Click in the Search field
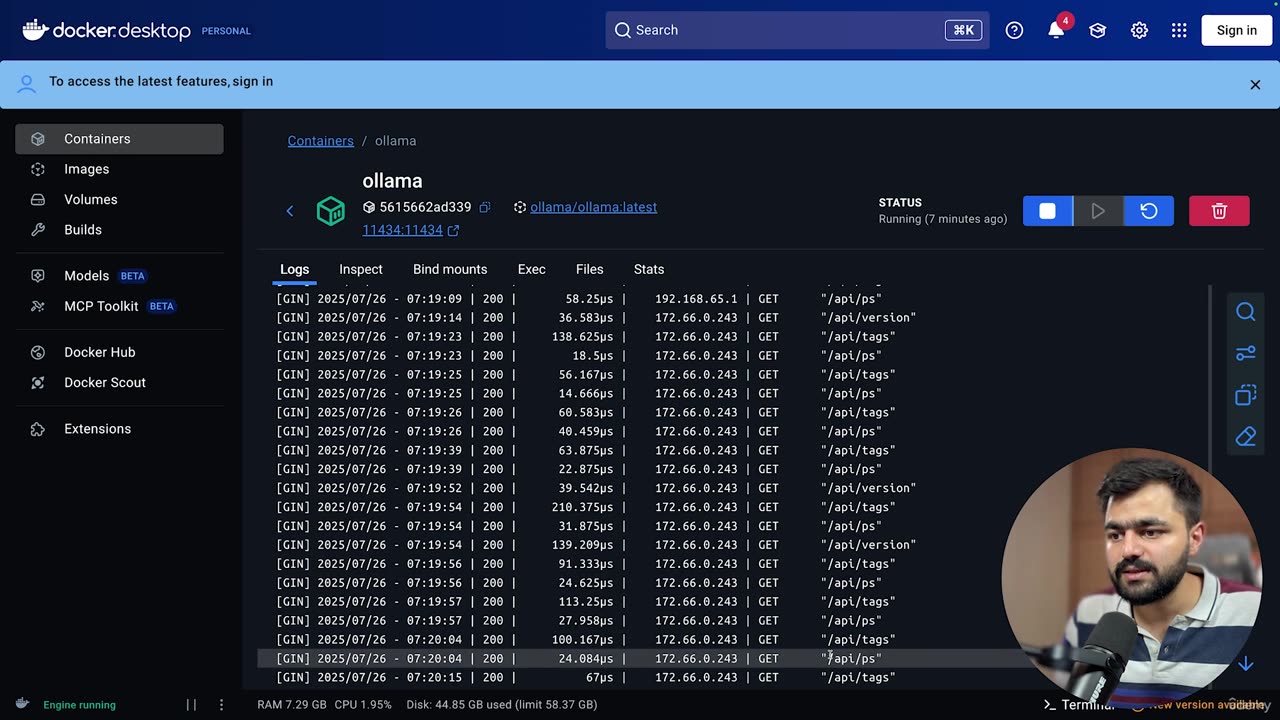 click(x=797, y=30)
